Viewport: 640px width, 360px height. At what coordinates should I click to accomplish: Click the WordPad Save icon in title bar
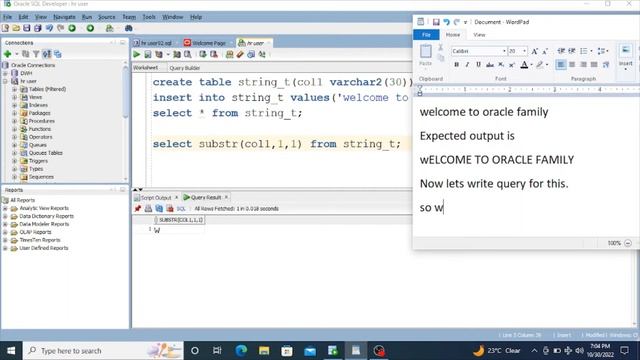pyautogui.click(x=436, y=22)
